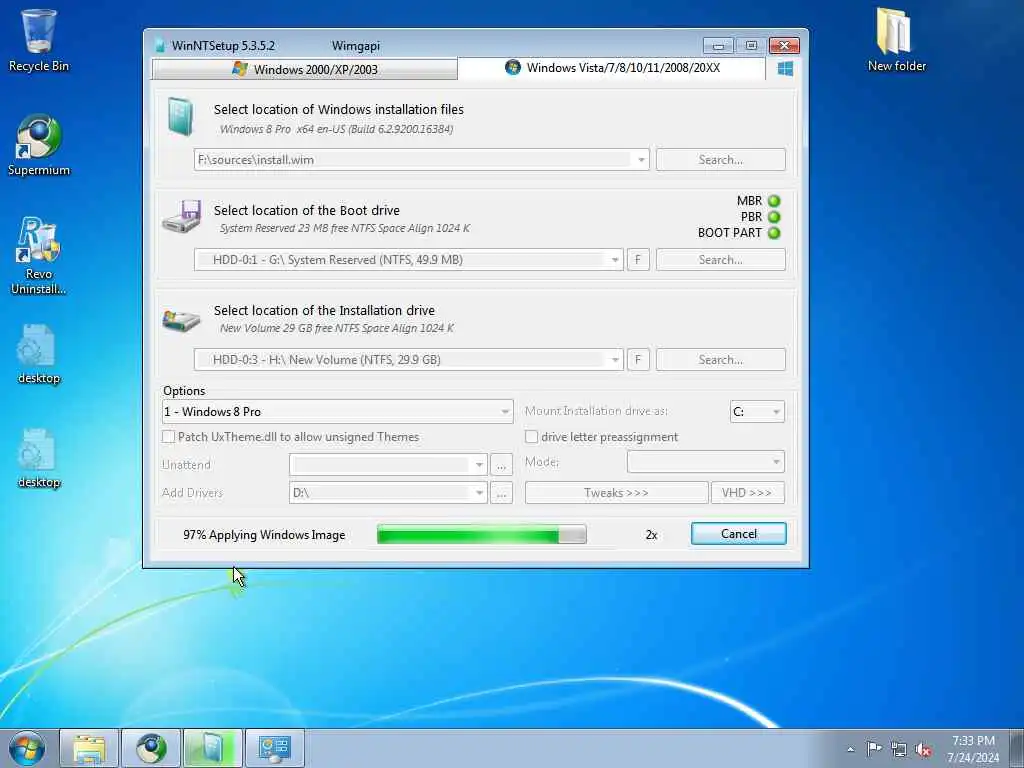Click Show desktop strip at taskbar end
This screenshot has height=768, width=1024.
click(x=1016, y=749)
